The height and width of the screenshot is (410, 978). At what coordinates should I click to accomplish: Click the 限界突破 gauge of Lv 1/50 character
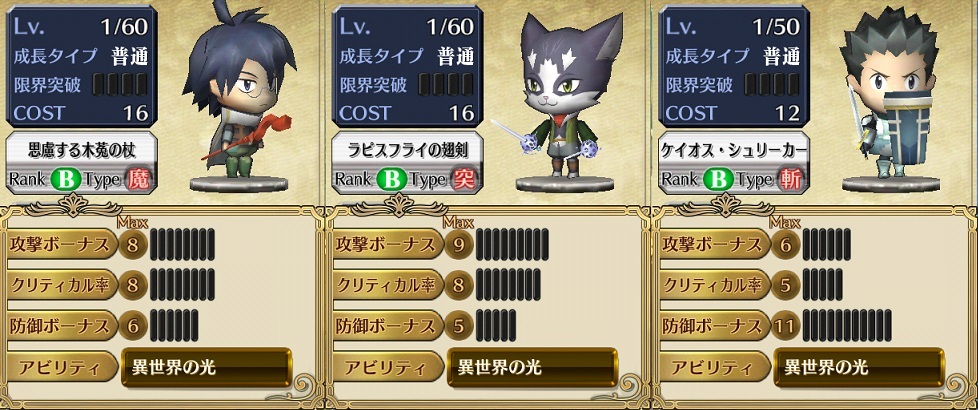[x=772, y=84]
